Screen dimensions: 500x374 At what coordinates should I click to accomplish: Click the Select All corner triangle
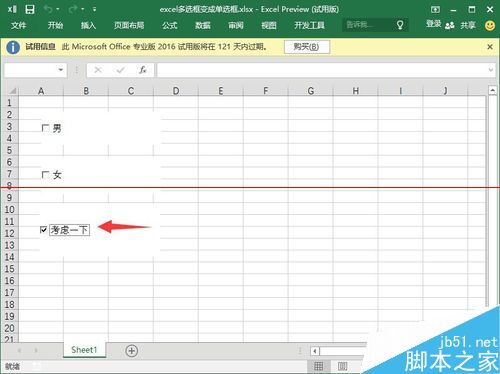coord(12,91)
